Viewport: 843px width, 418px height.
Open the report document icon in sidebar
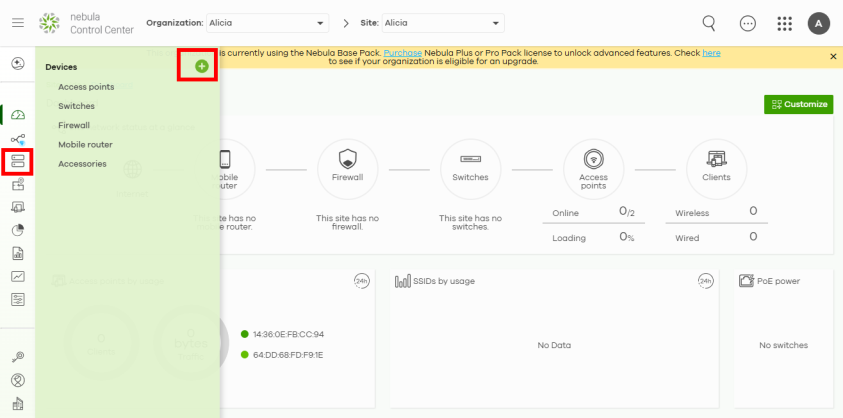18,253
